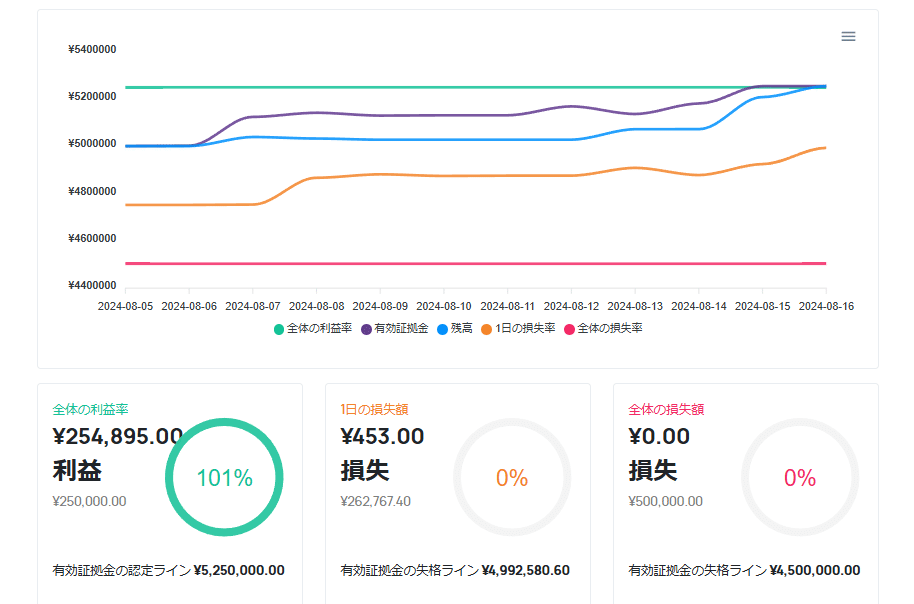Click the ¥4400000 y-axis label
Image resolution: width=914 pixels, height=604 pixels.
coord(92,286)
